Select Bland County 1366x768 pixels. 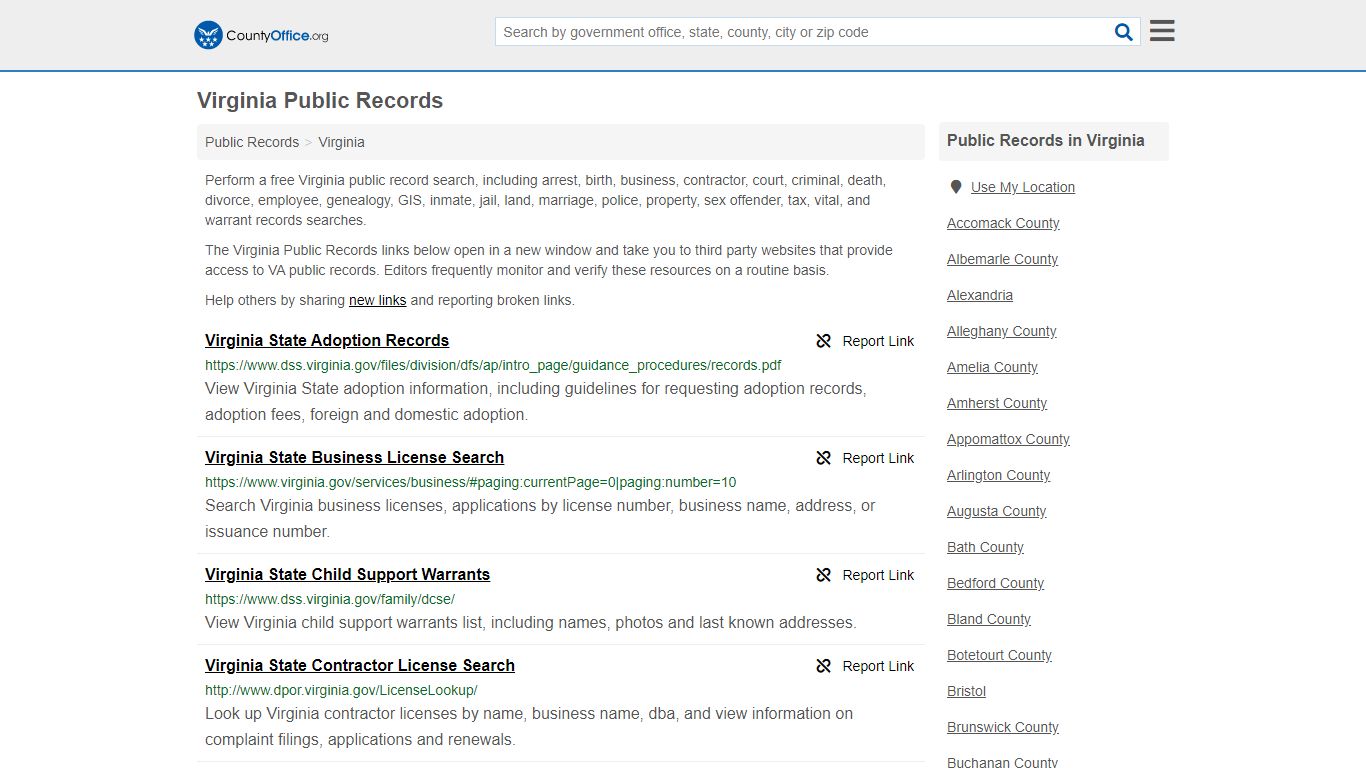pos(989,619)
